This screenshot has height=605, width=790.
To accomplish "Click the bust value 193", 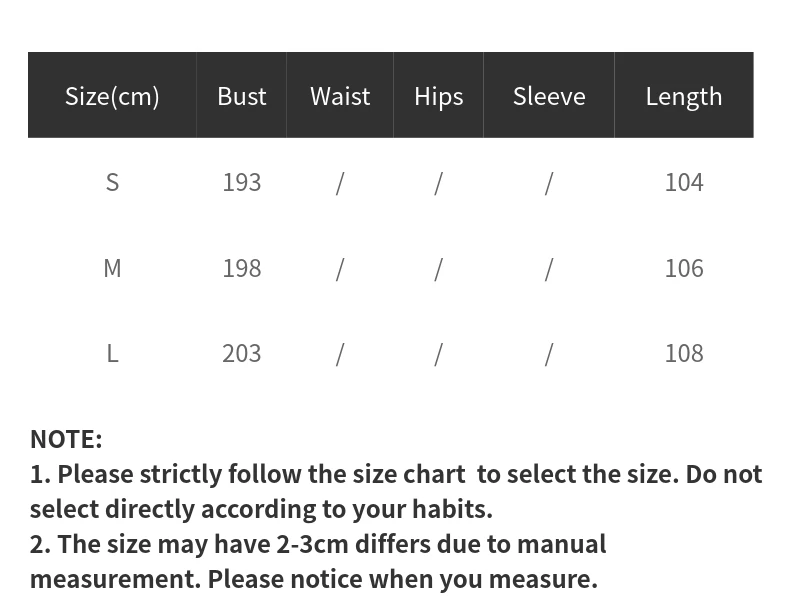I will tap(242, 182).
